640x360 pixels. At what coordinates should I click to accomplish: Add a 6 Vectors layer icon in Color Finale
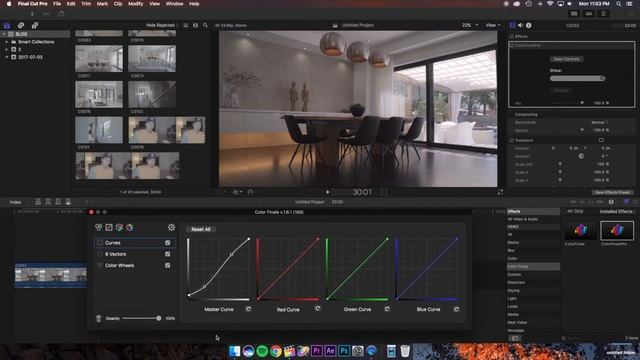point(130,227)
